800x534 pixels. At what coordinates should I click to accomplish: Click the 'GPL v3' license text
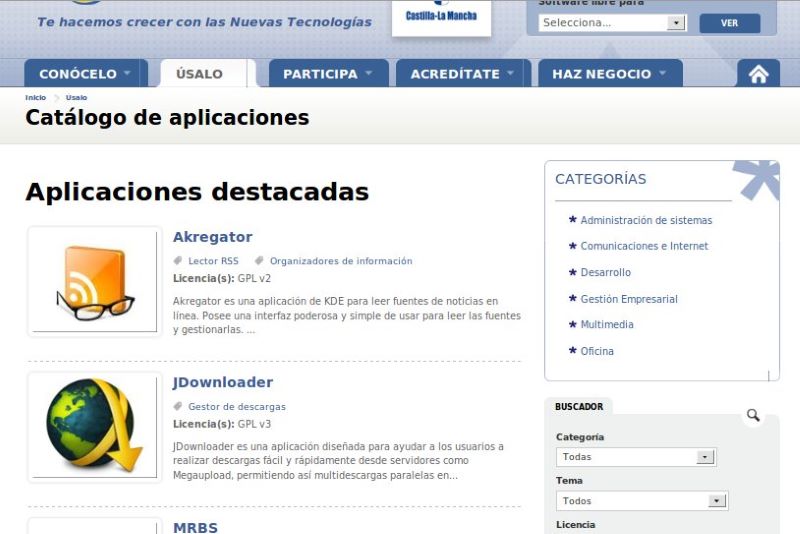pos(254,424)
